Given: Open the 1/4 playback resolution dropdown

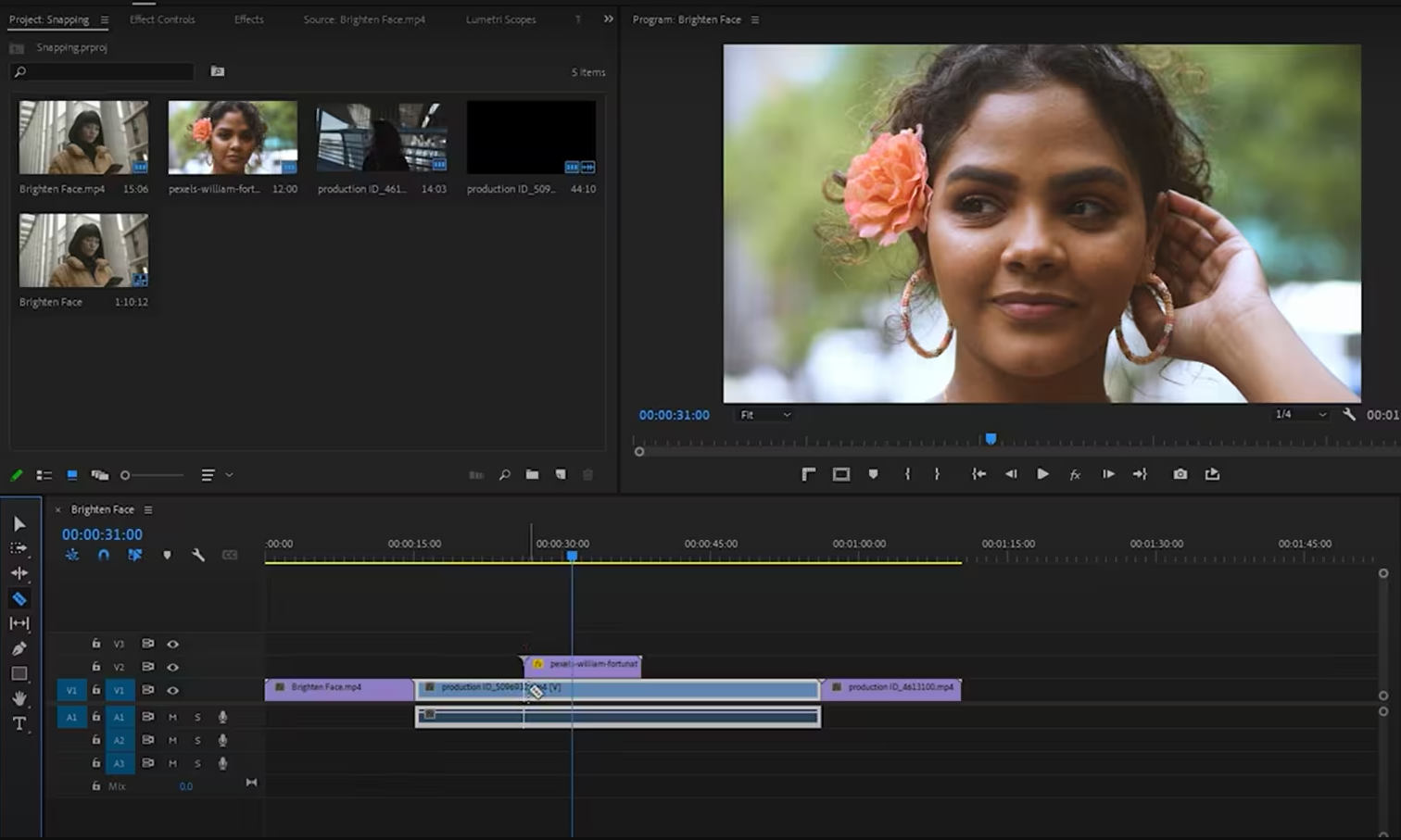Looking at the screenshot, I should 1301,415.
